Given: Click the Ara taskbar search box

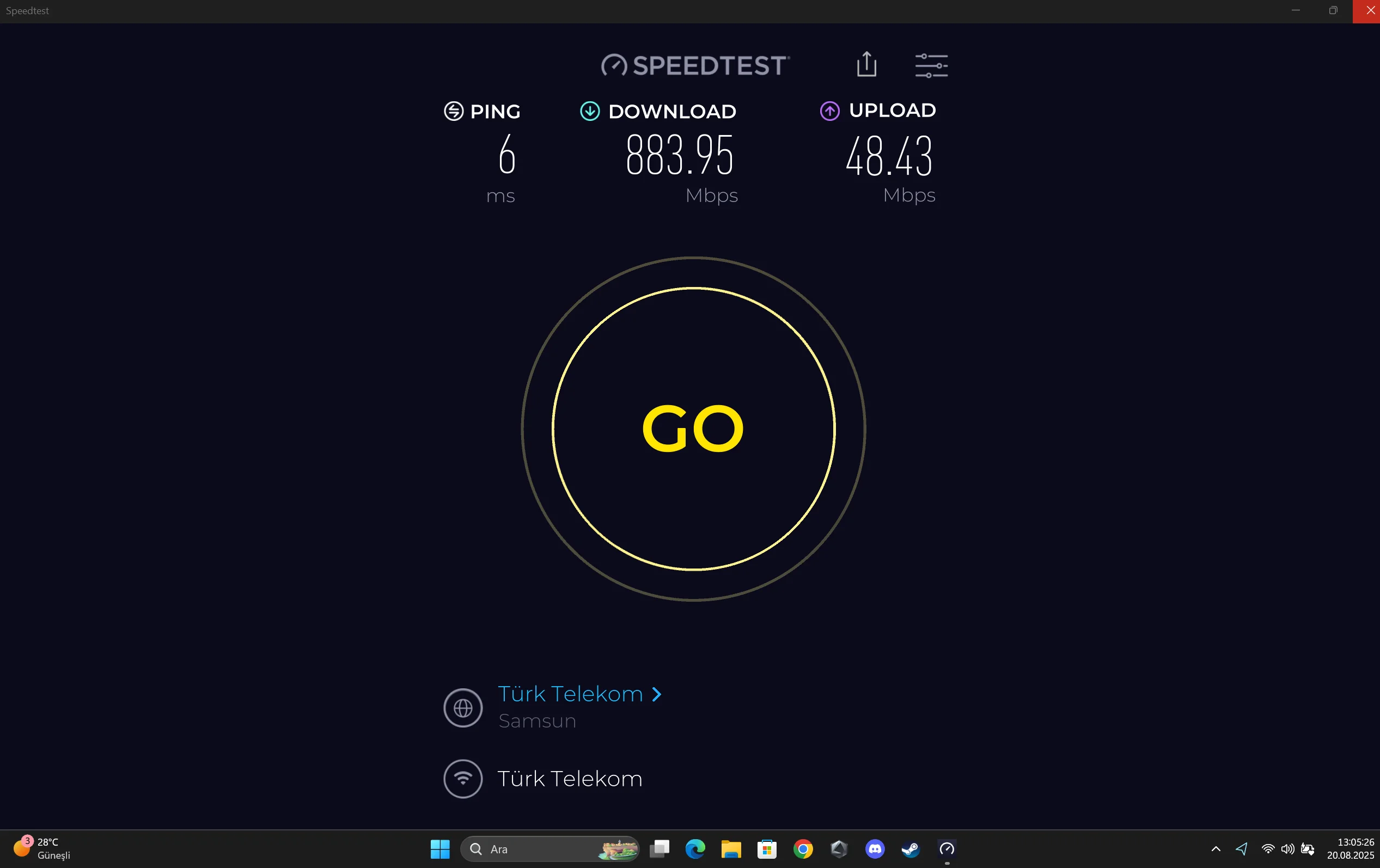Looking at the screenshot, I should 549,848.
